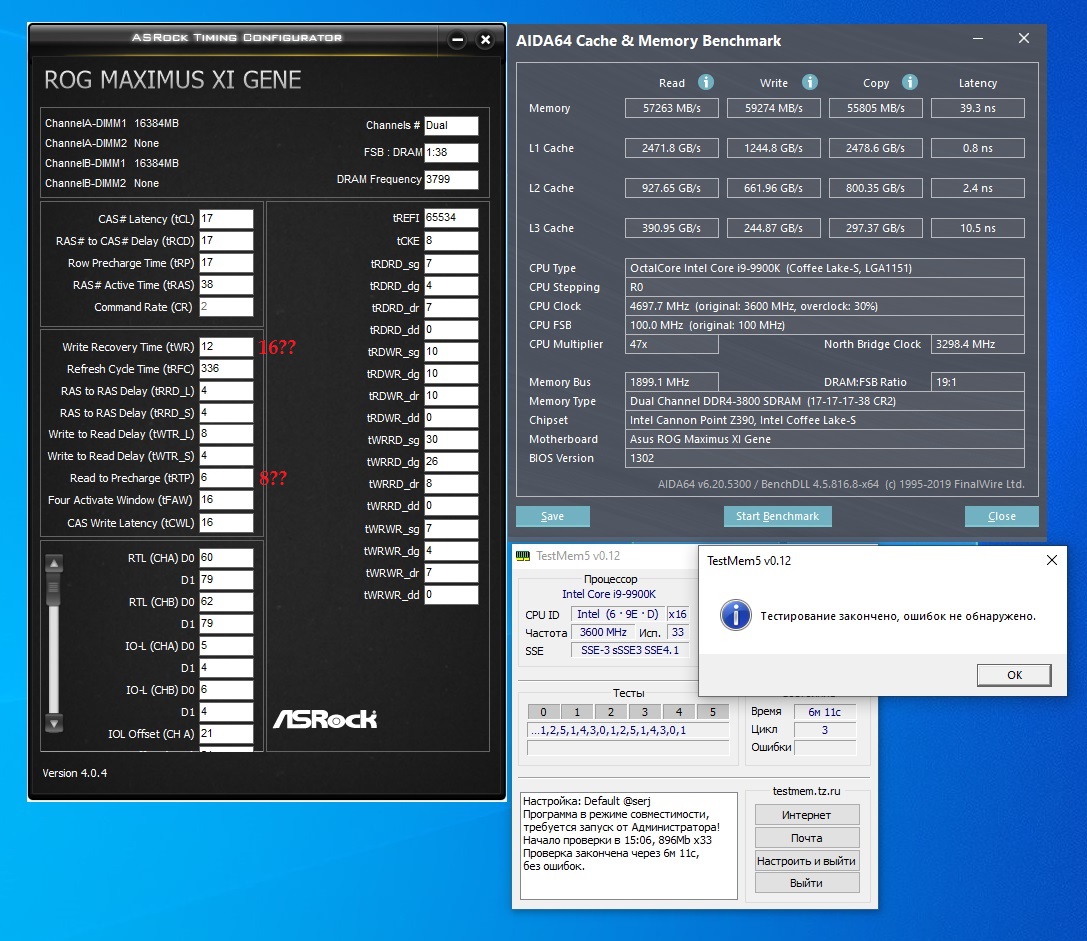Close the TestMem5 message dialog
Image resolution: width=1087 pixels, height=941 pixels.
(1052, 560)
